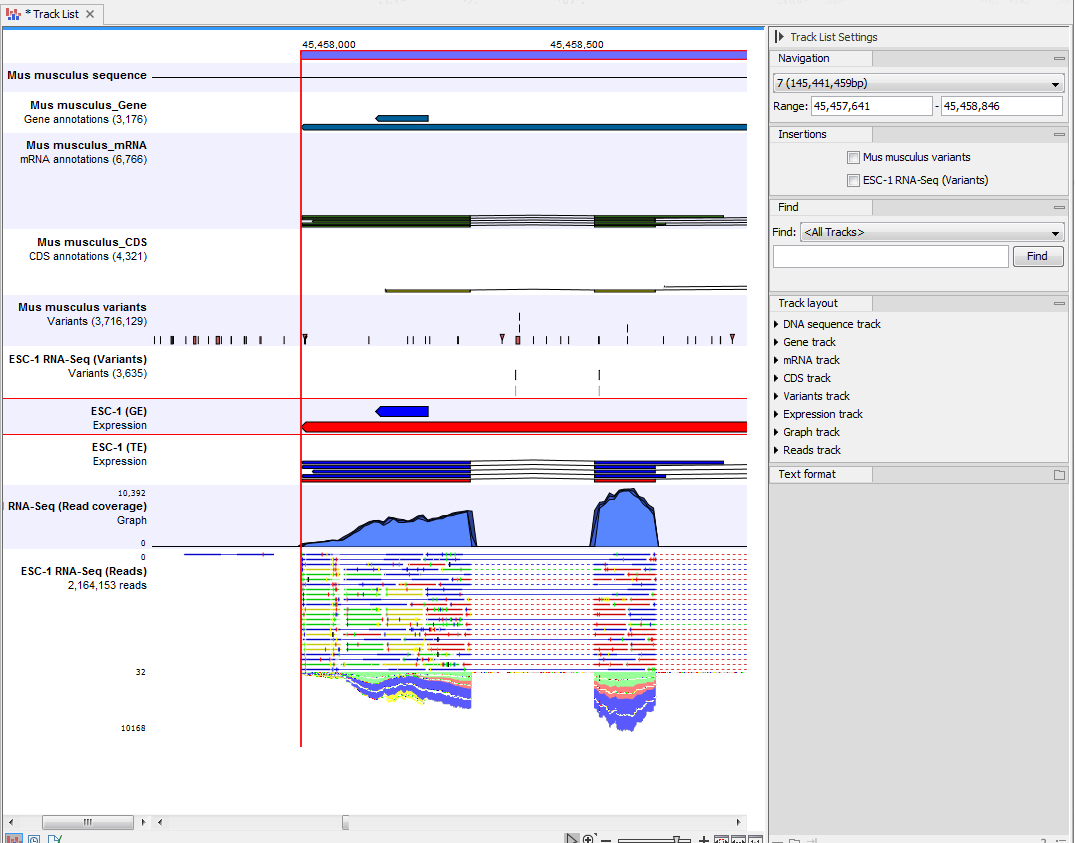Screen dimensions: 1075x843
Task: Expand the Reads track options
Action: coord(776,450)
